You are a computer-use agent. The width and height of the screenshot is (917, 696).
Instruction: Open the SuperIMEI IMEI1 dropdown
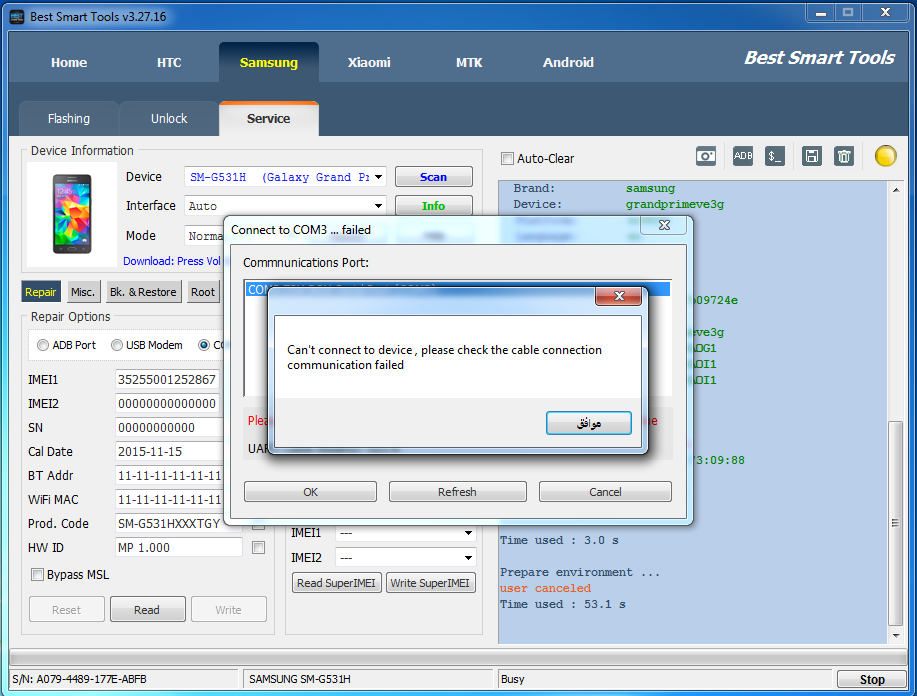pos(468,533)
